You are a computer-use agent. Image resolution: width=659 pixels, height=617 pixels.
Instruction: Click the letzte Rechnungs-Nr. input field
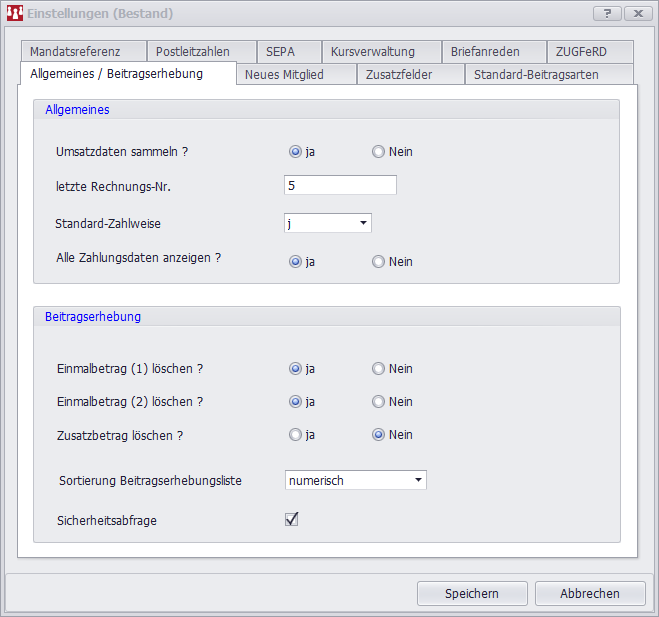coord(340,185)
